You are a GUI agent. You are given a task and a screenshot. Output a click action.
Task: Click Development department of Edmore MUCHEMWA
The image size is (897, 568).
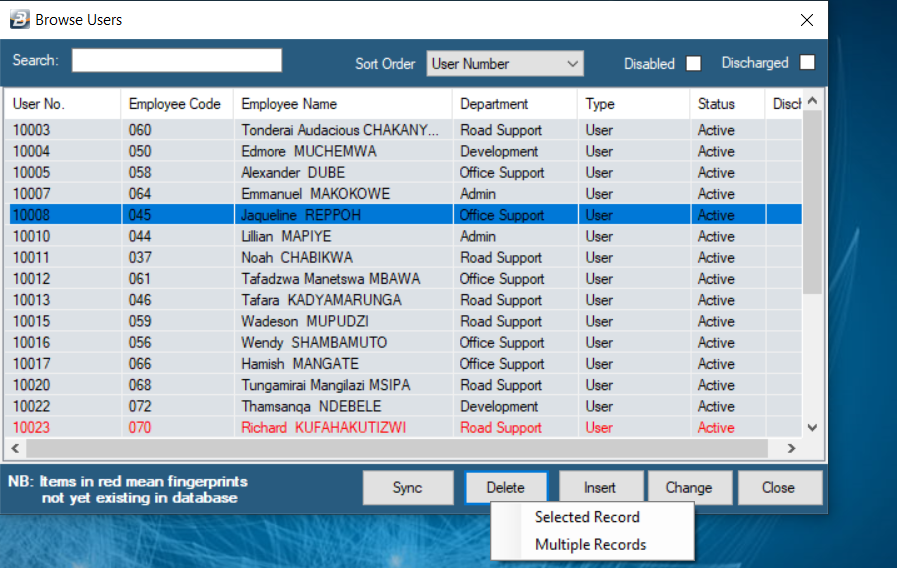tap(499, 152)
